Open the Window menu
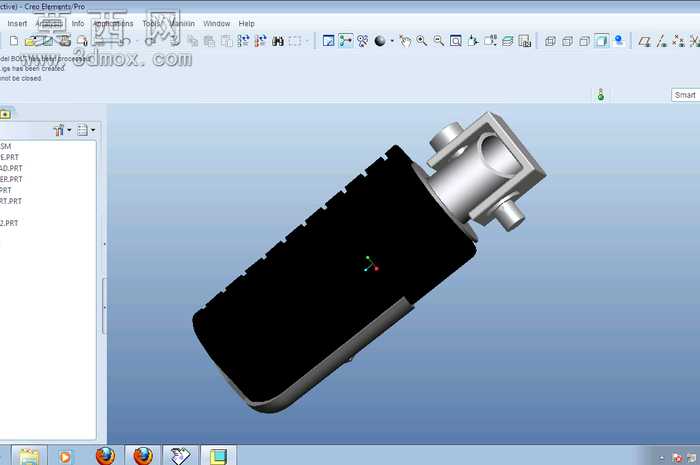Screen dimensions: 700x465 (x=217, y=23)
